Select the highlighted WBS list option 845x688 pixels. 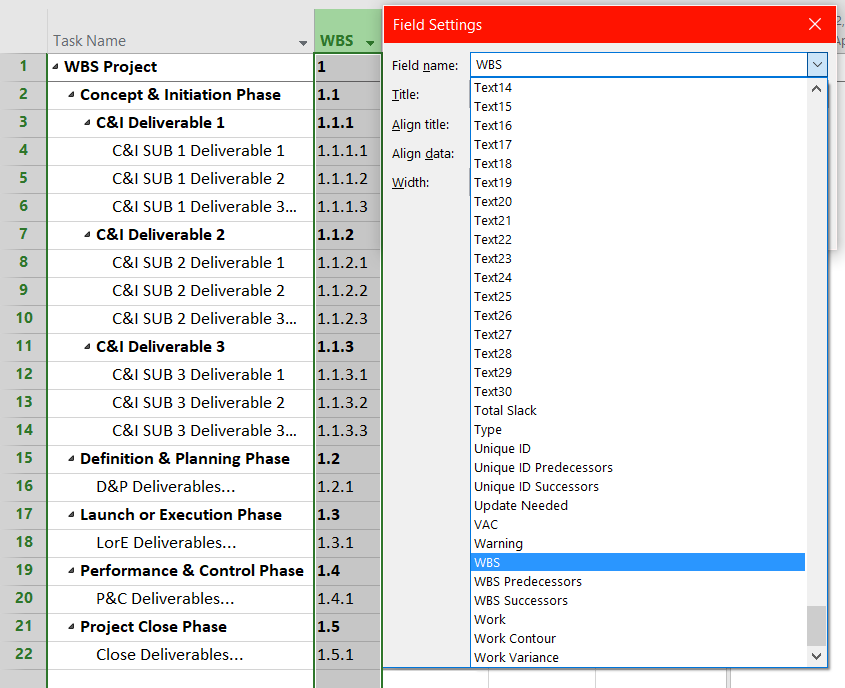point(638,562)
